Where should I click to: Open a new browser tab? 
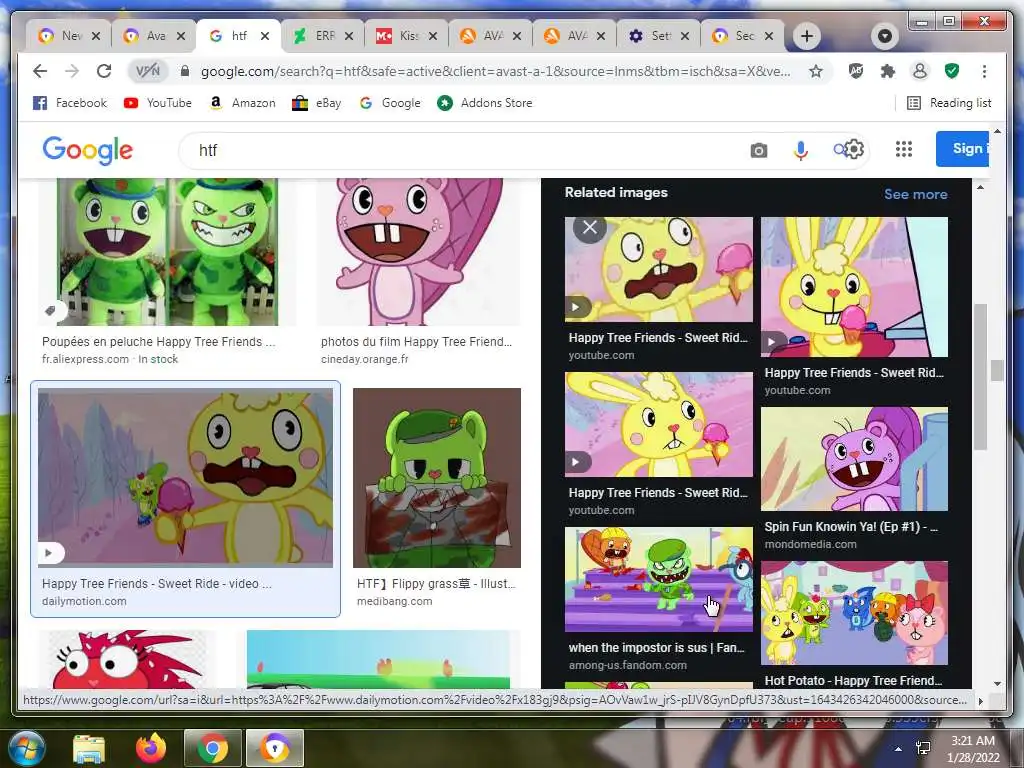[807, 36]
